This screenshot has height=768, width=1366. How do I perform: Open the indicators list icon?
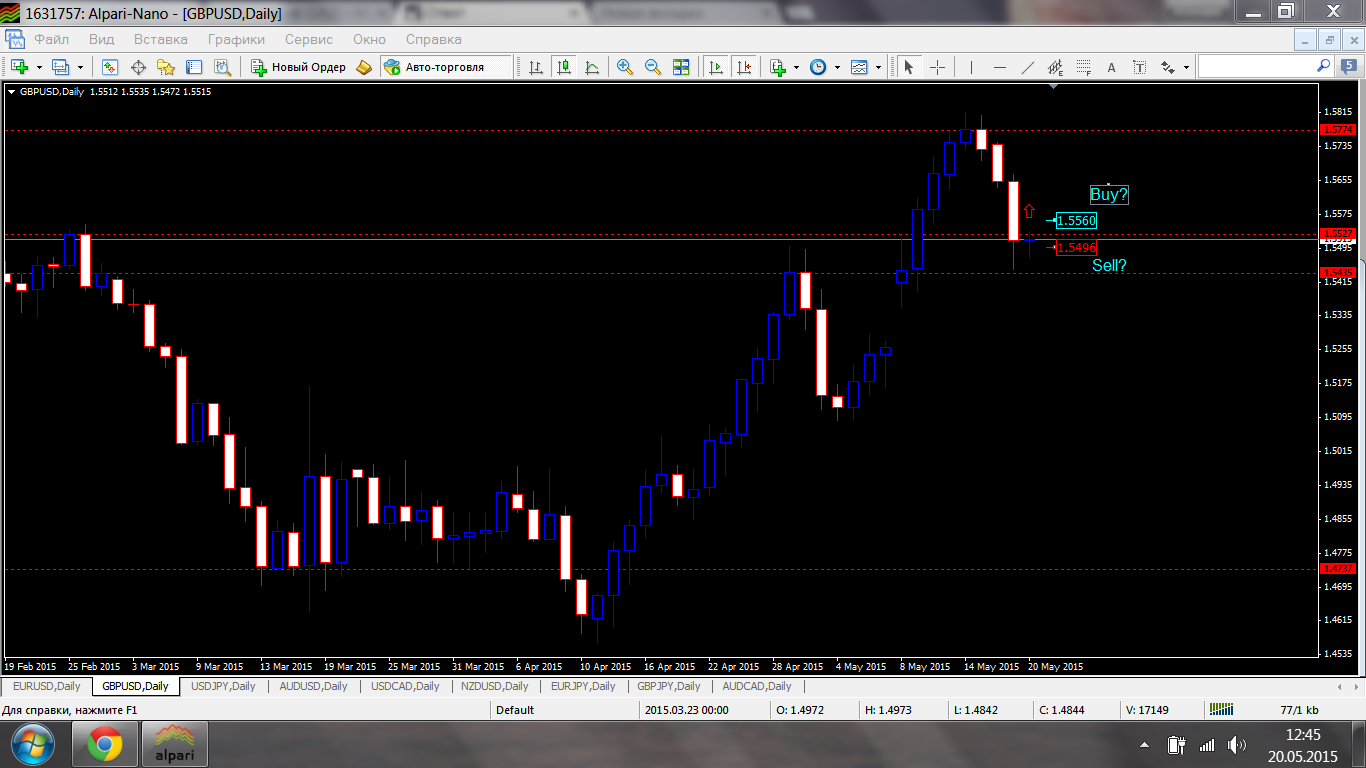[x=778, y=67]
